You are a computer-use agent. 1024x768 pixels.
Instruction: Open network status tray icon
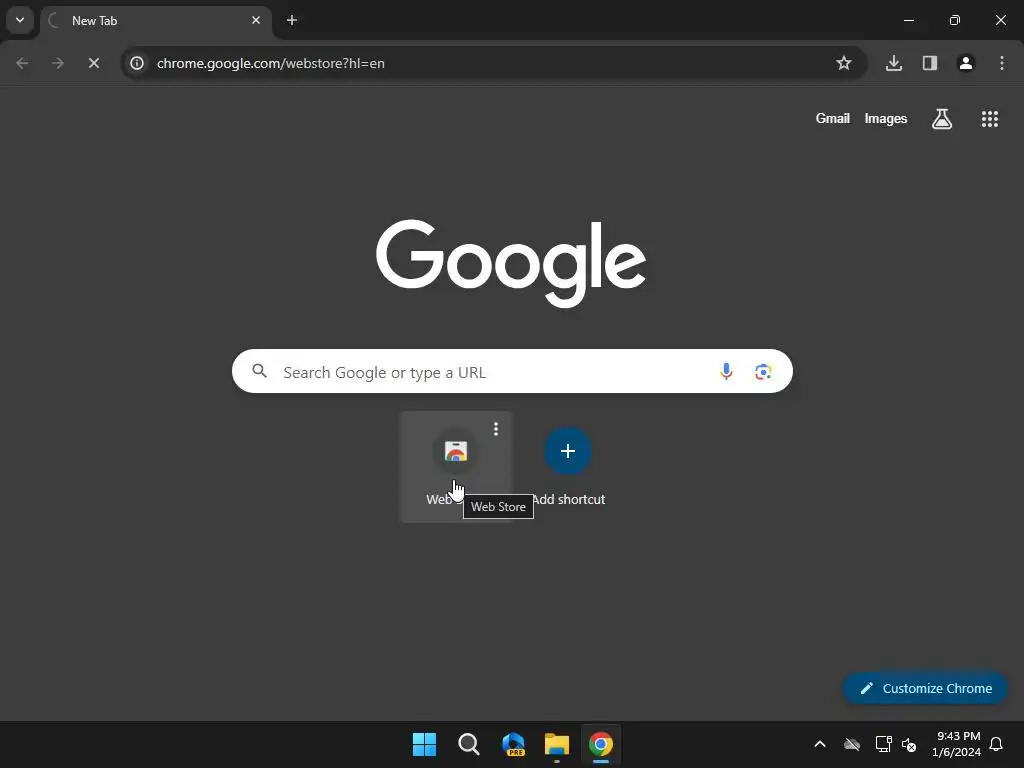click(x=884, y=744)
